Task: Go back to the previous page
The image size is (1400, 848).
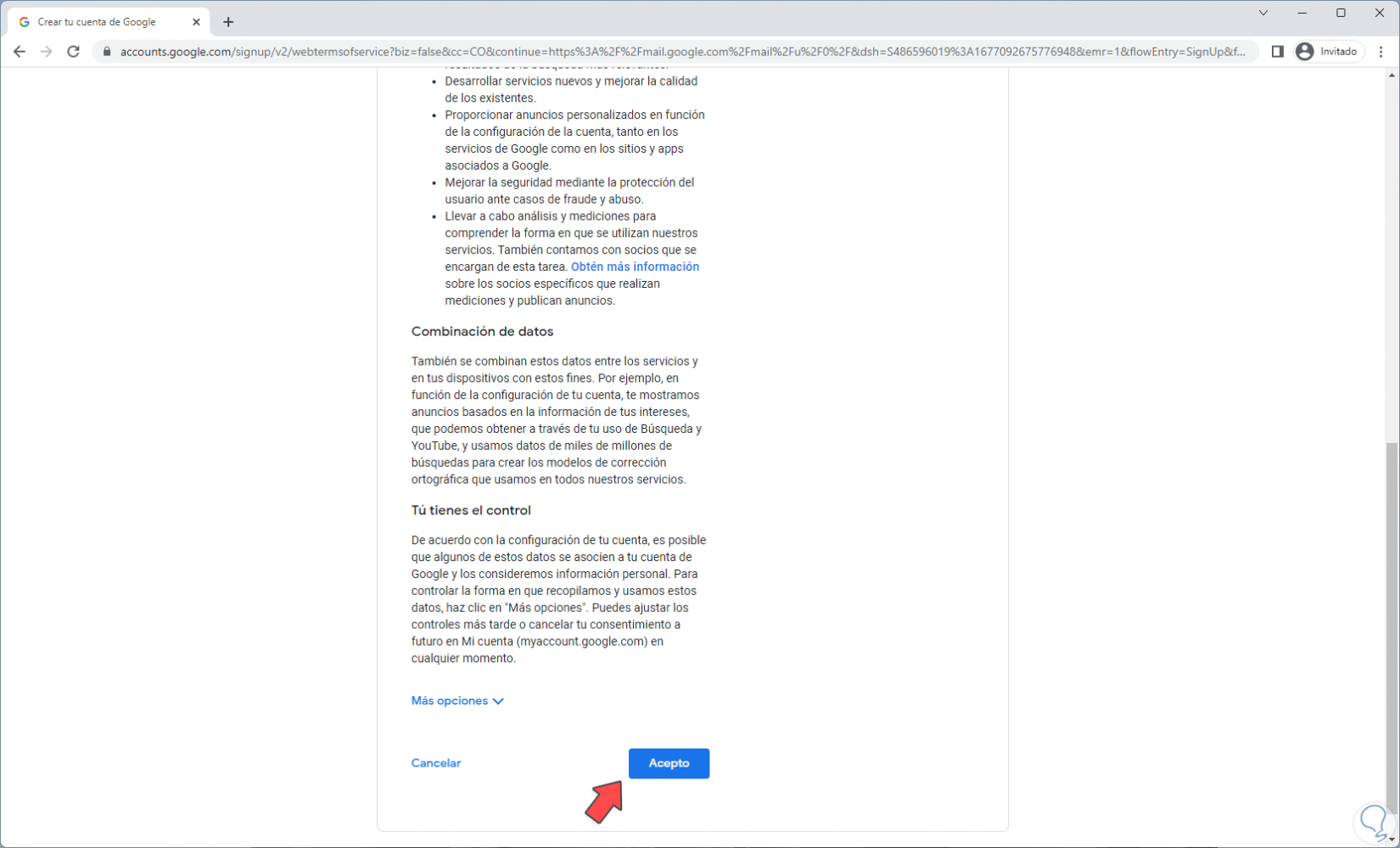Action: [20, 52]
